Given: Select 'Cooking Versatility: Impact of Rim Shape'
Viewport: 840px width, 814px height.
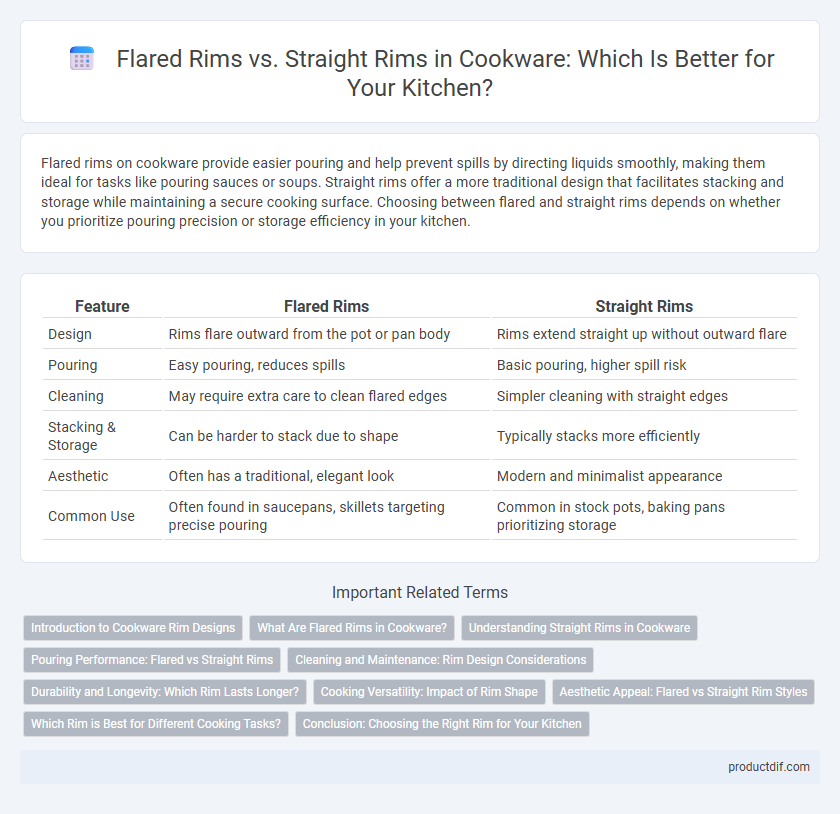Looking at the screenshot, I should pos(429,692).
